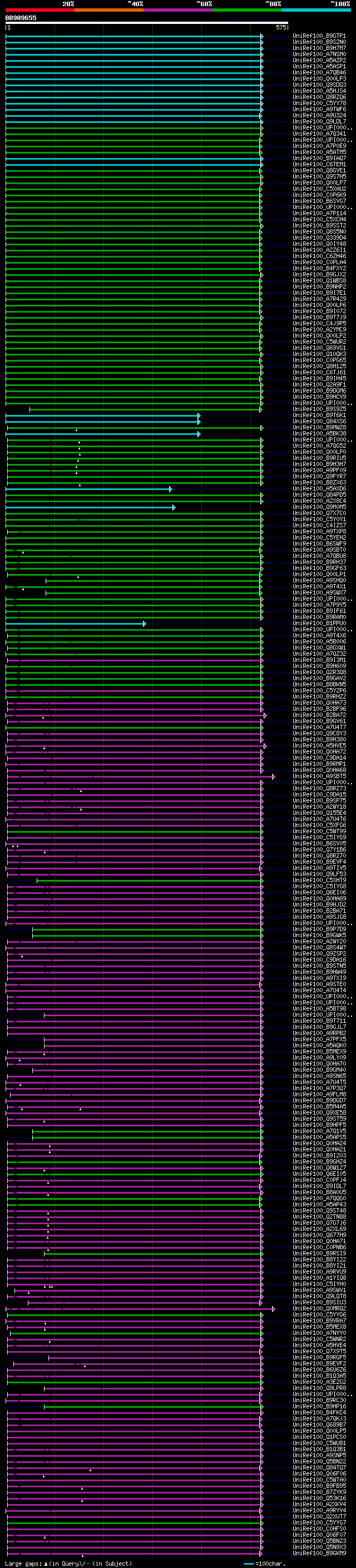Click the orange ~40% identity legend bar
Viewport: 356px width, 1568px height.
tap(109, 11)
